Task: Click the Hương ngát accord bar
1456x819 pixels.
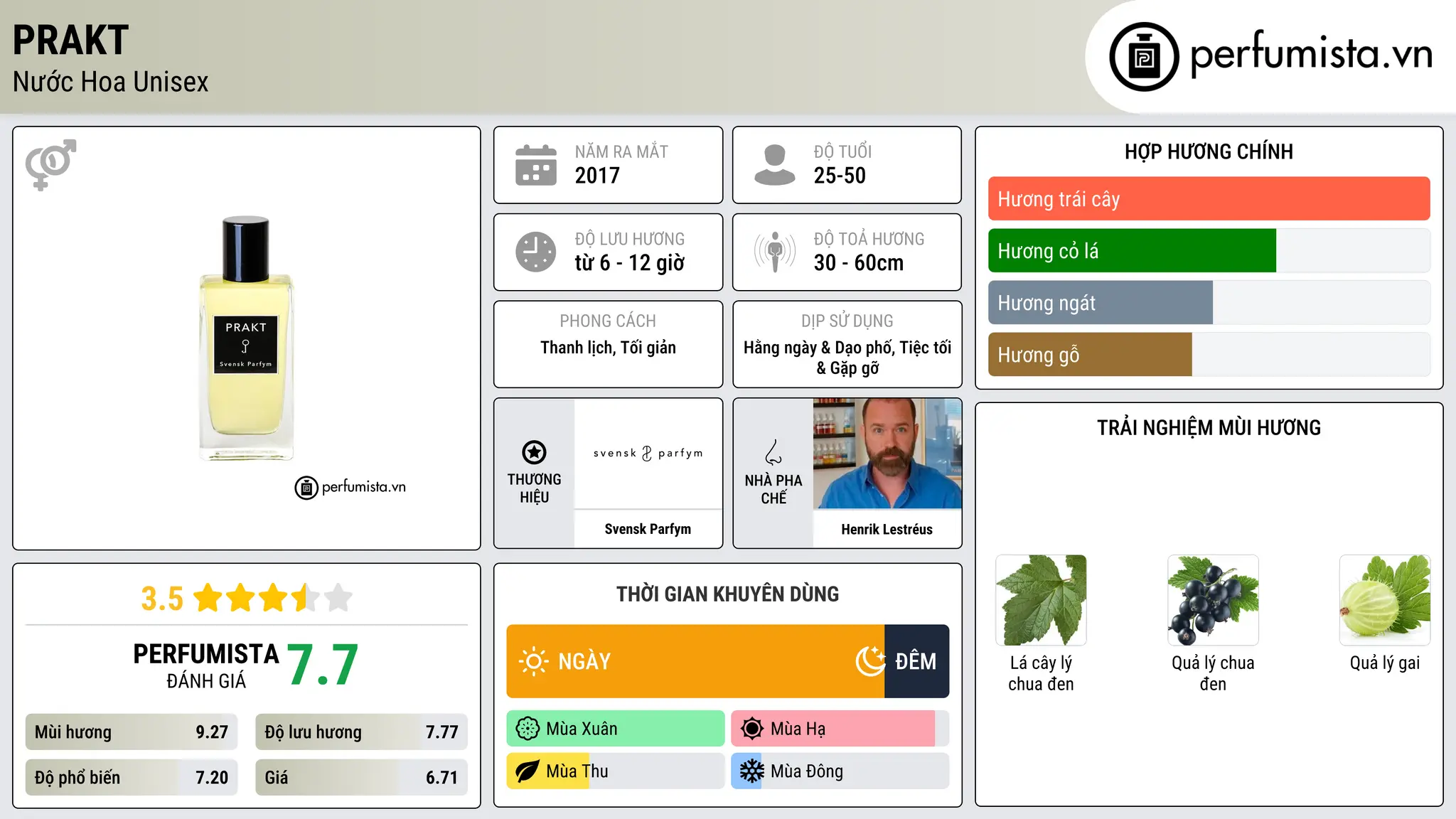Action: (1209, 303)
